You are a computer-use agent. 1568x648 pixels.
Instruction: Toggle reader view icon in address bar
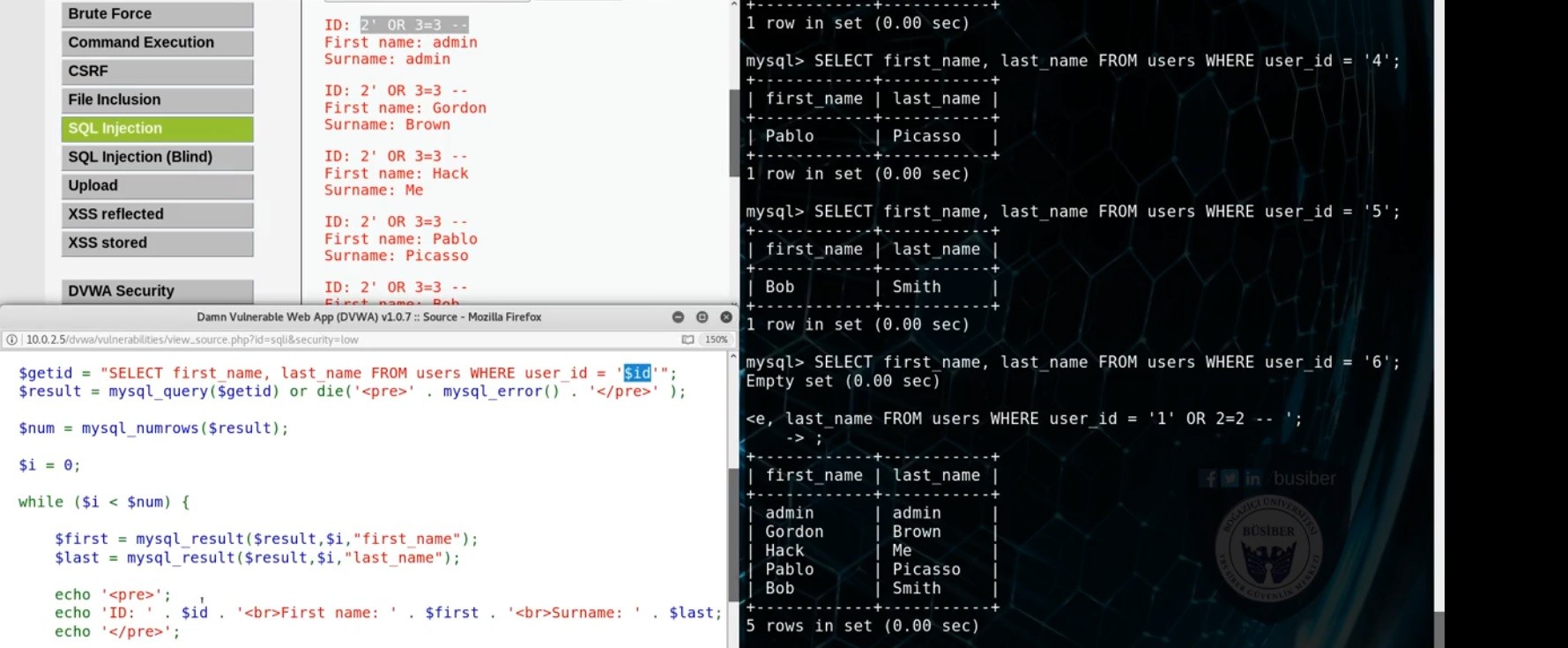click(x=687, y=339)
